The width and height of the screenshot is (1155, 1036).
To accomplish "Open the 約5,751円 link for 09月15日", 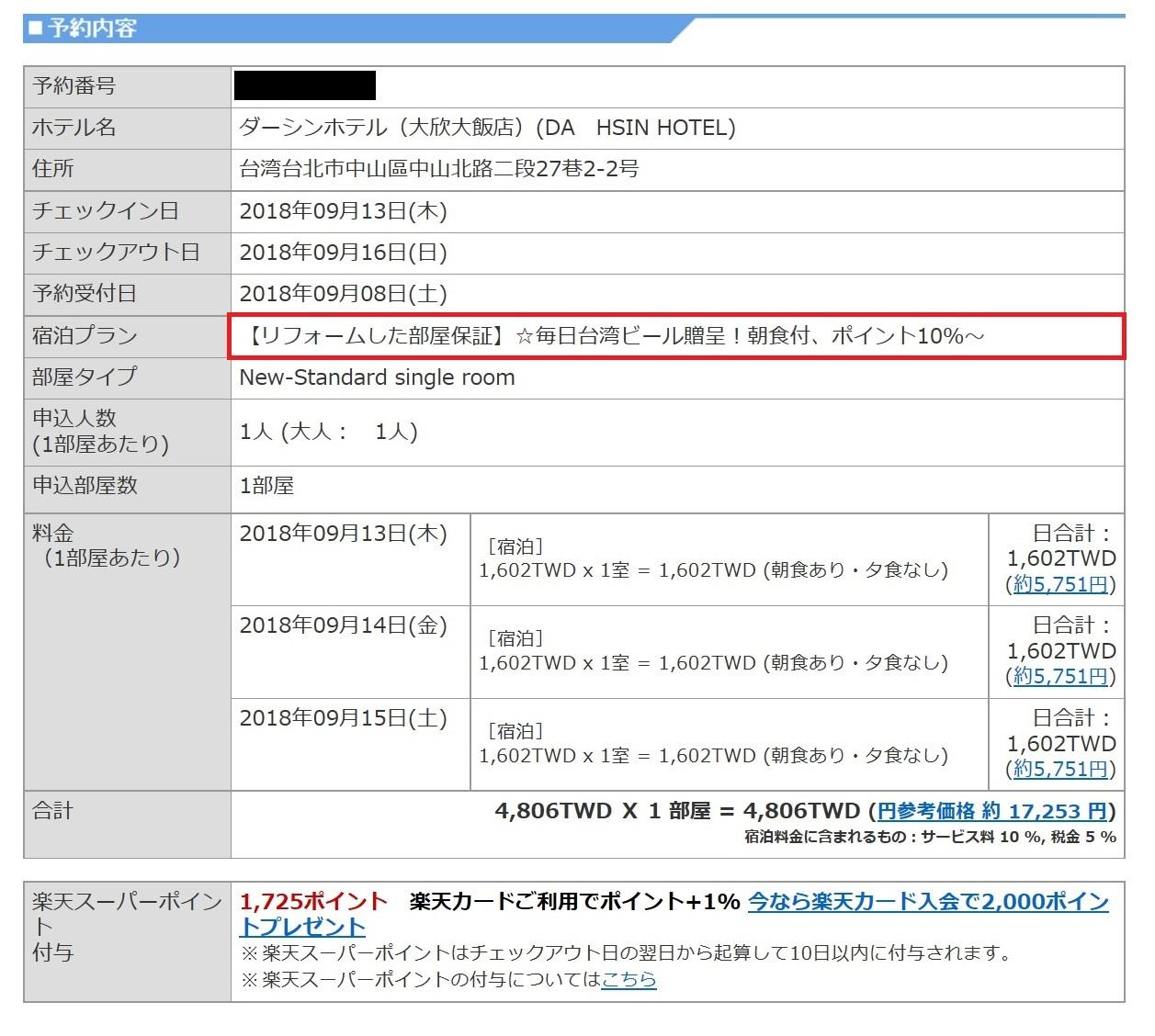I will [x=1060, y=769].
